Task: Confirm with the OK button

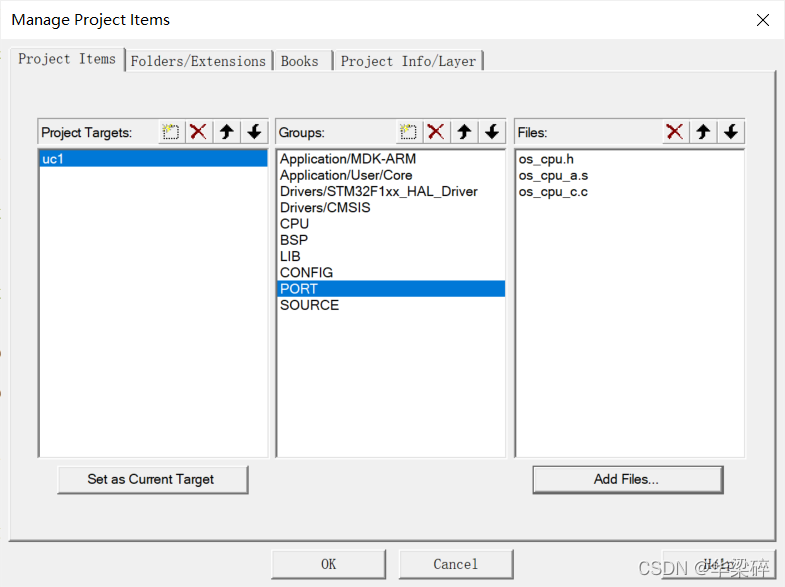Action: (328, 564)
